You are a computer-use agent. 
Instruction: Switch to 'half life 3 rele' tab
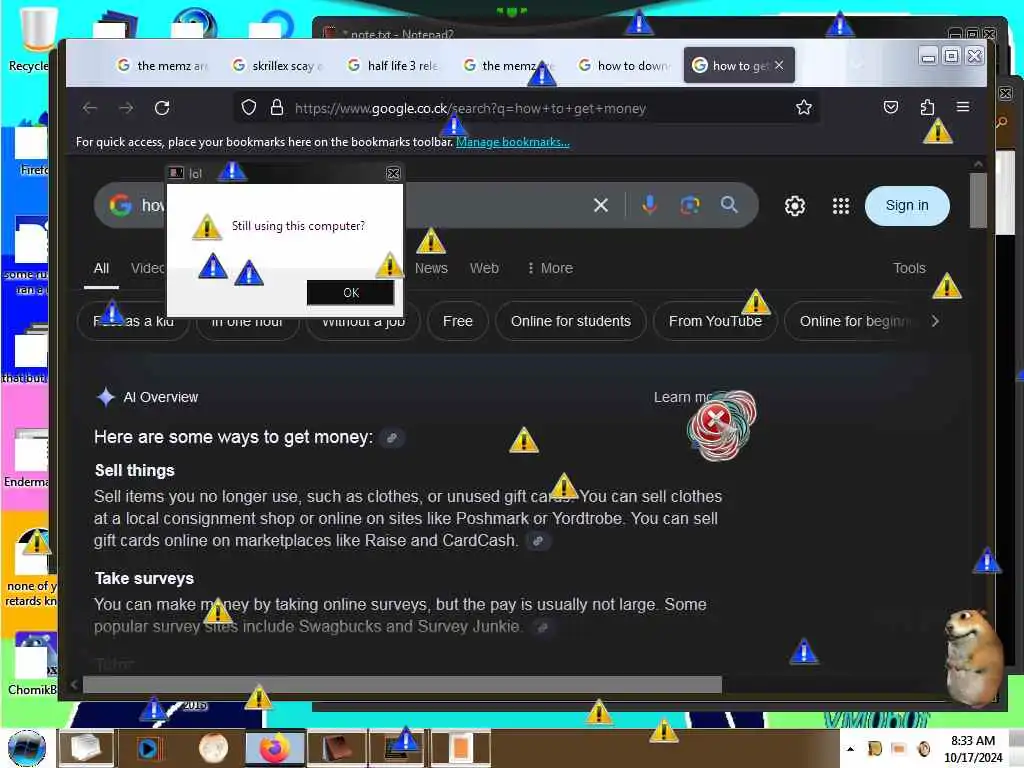click(393, 65)
